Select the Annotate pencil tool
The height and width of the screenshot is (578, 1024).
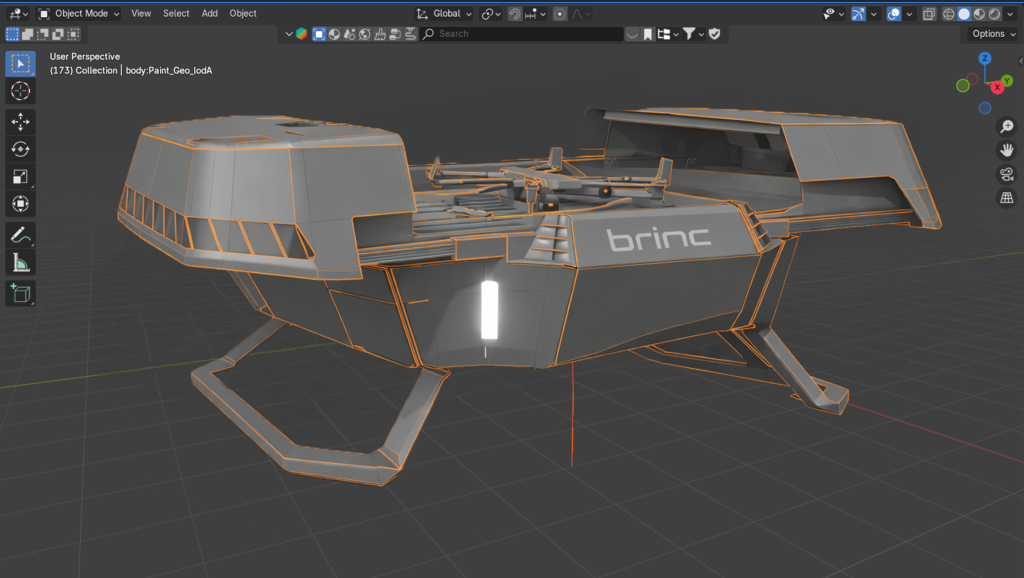pos(20,236)
